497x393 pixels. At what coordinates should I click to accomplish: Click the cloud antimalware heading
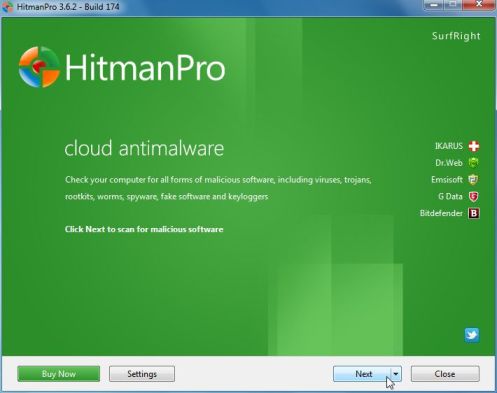tap(144, 148)
